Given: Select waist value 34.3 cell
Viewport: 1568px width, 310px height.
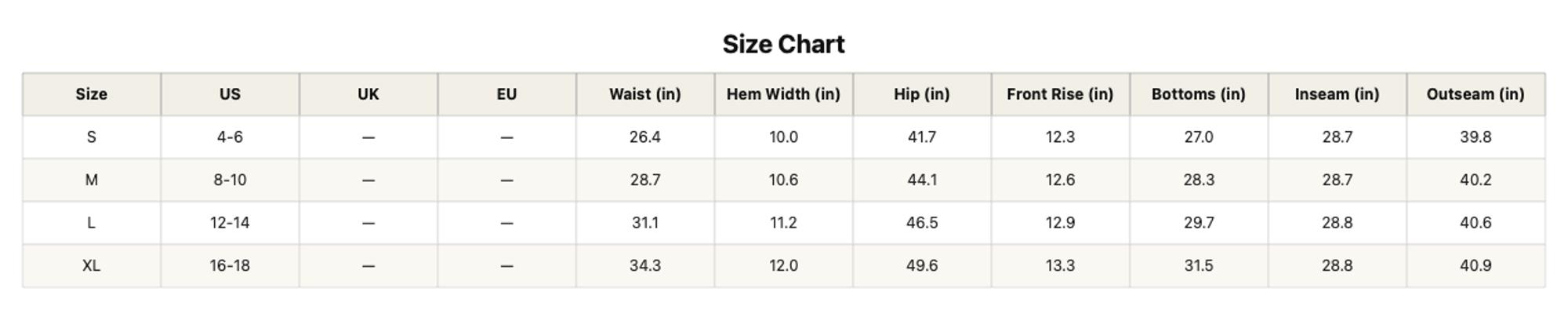Looking at the screenshot, I should [x=645, y=266].
